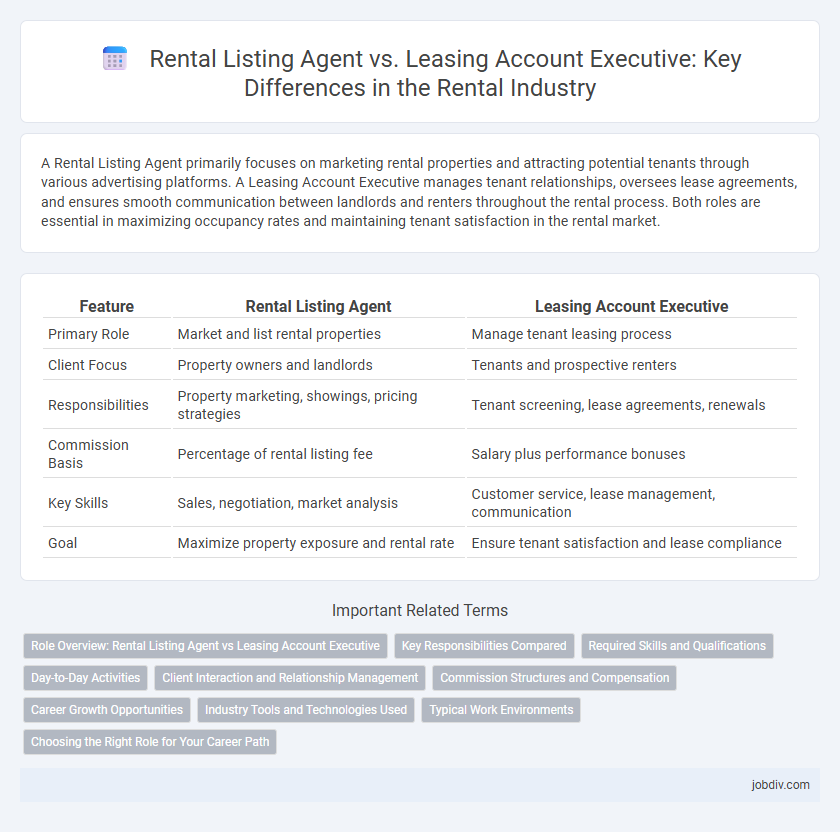Select Industry Tools and Technologies Used tag
Viewport: 840px width, 832px height.
tap(306, 710)
